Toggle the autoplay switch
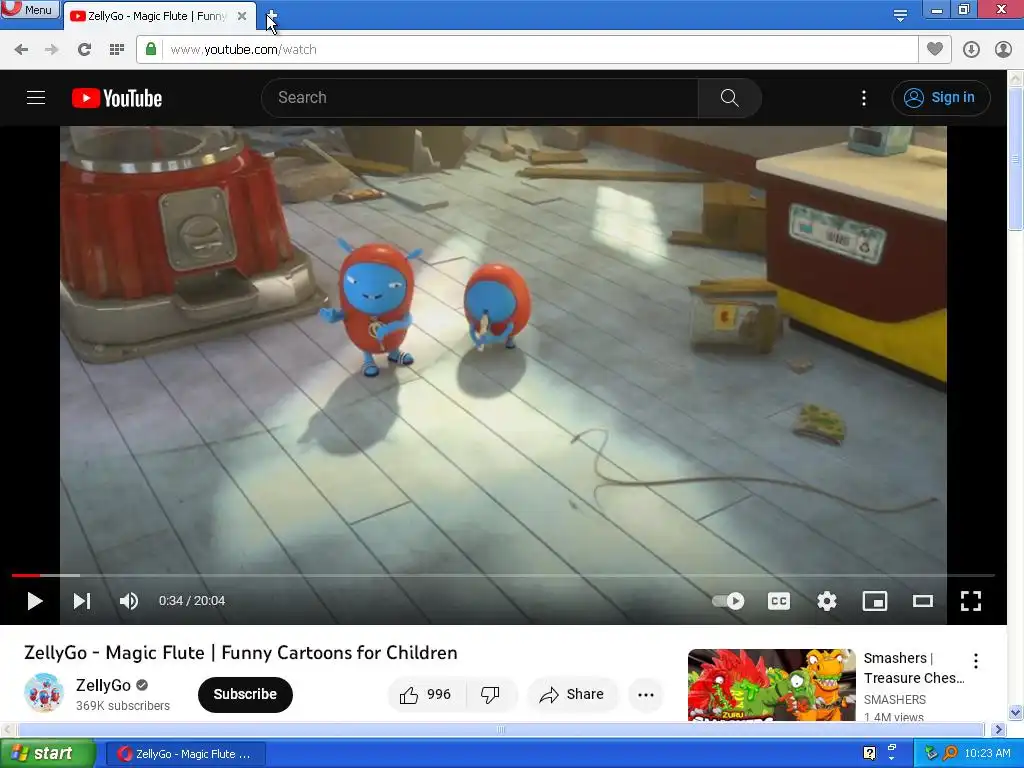Image resolution: width=1024 pixels, height=768 pixels. coord(728,601)
